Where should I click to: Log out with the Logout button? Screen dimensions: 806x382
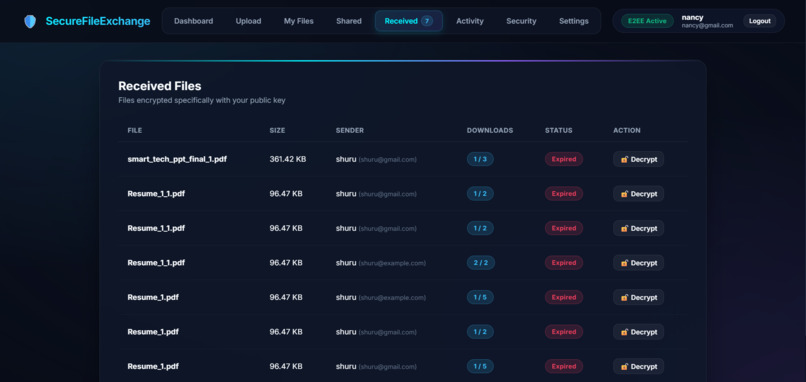pos(760,21)
